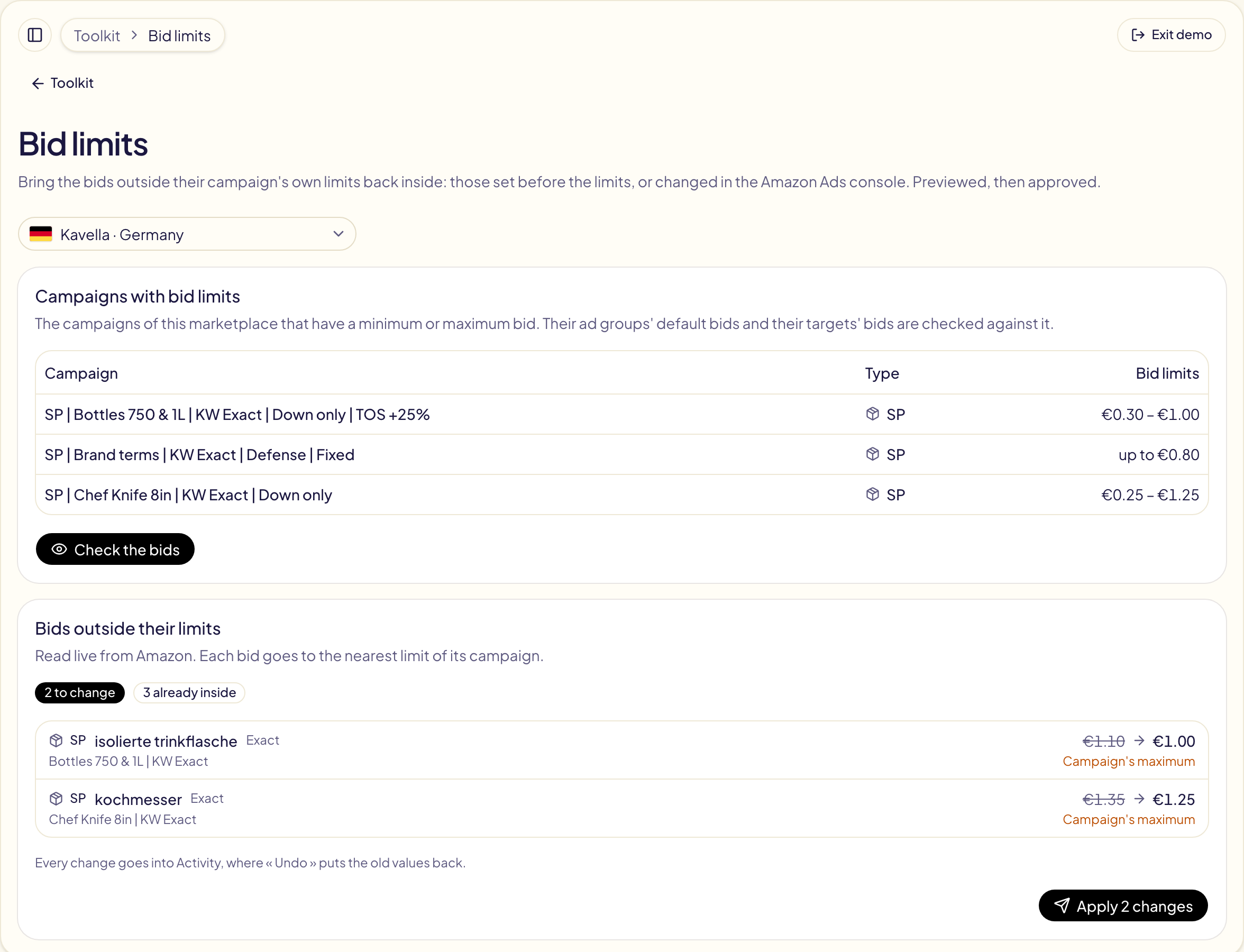Click ad group 'Chef Knife 8in | KW Exact'

point(122,820)
